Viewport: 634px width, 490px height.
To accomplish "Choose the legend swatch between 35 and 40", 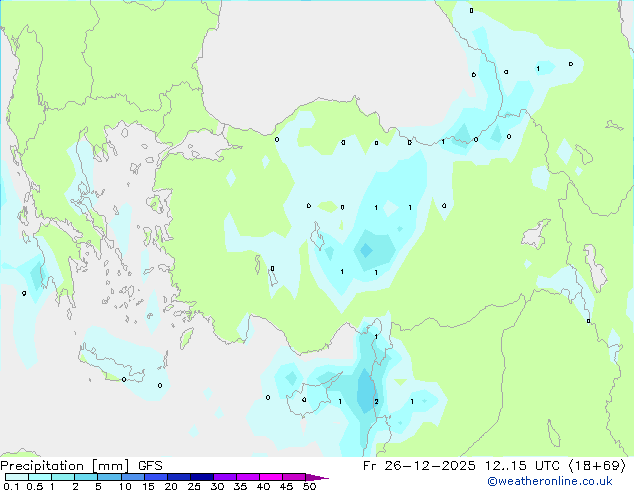I will point(247,477).
